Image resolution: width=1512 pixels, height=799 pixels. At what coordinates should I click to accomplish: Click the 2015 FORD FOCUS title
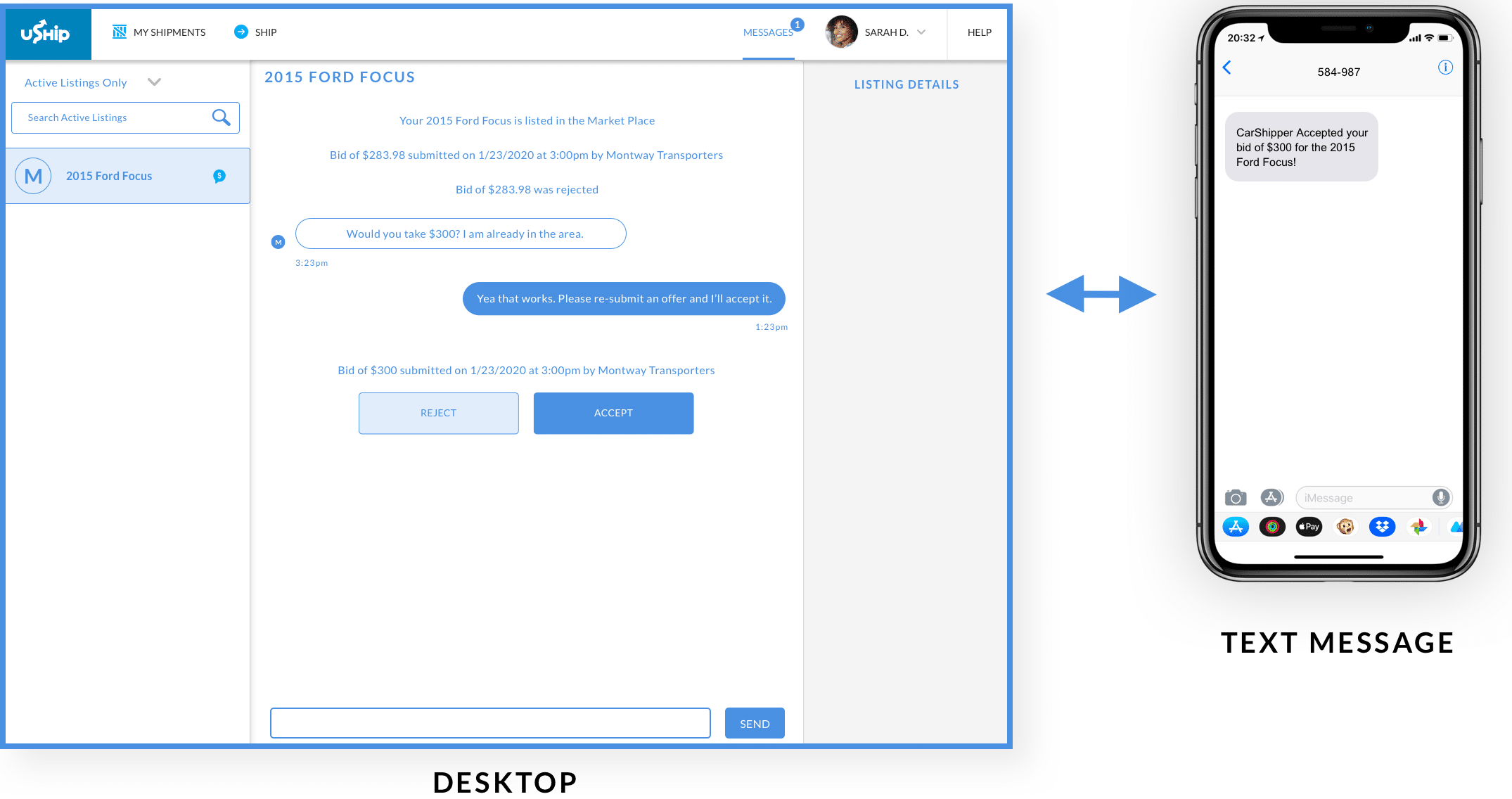[x=340, y=77]
